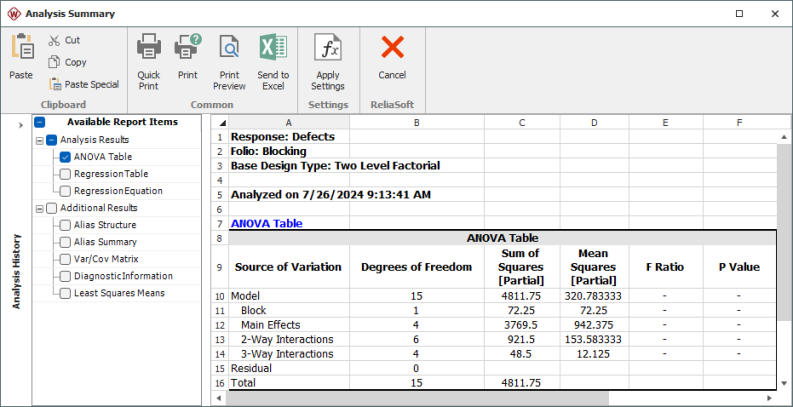Collapse the Additional Results tree node

point(39,208)
